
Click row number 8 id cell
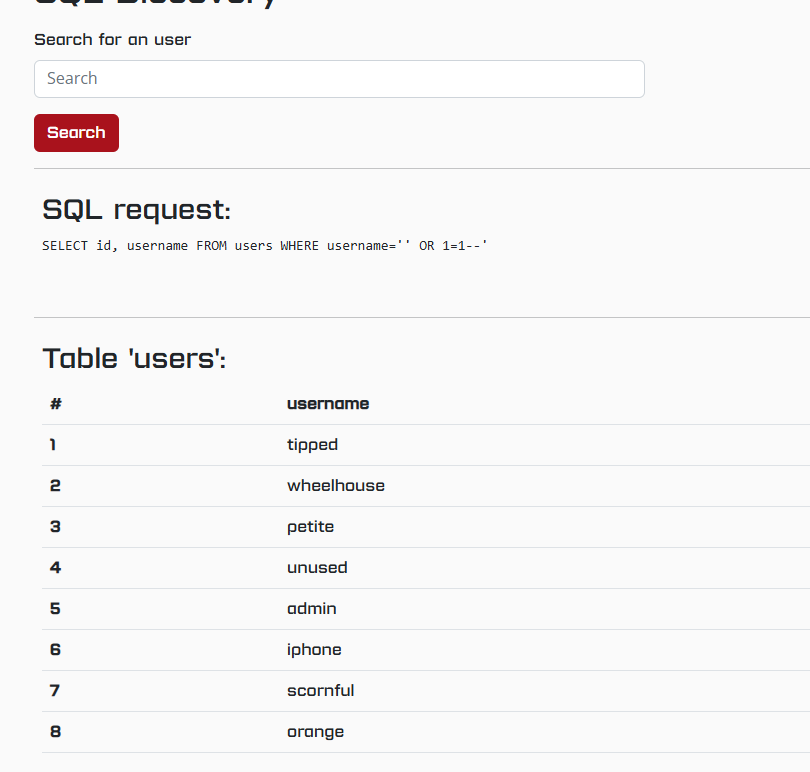(55, 732)
